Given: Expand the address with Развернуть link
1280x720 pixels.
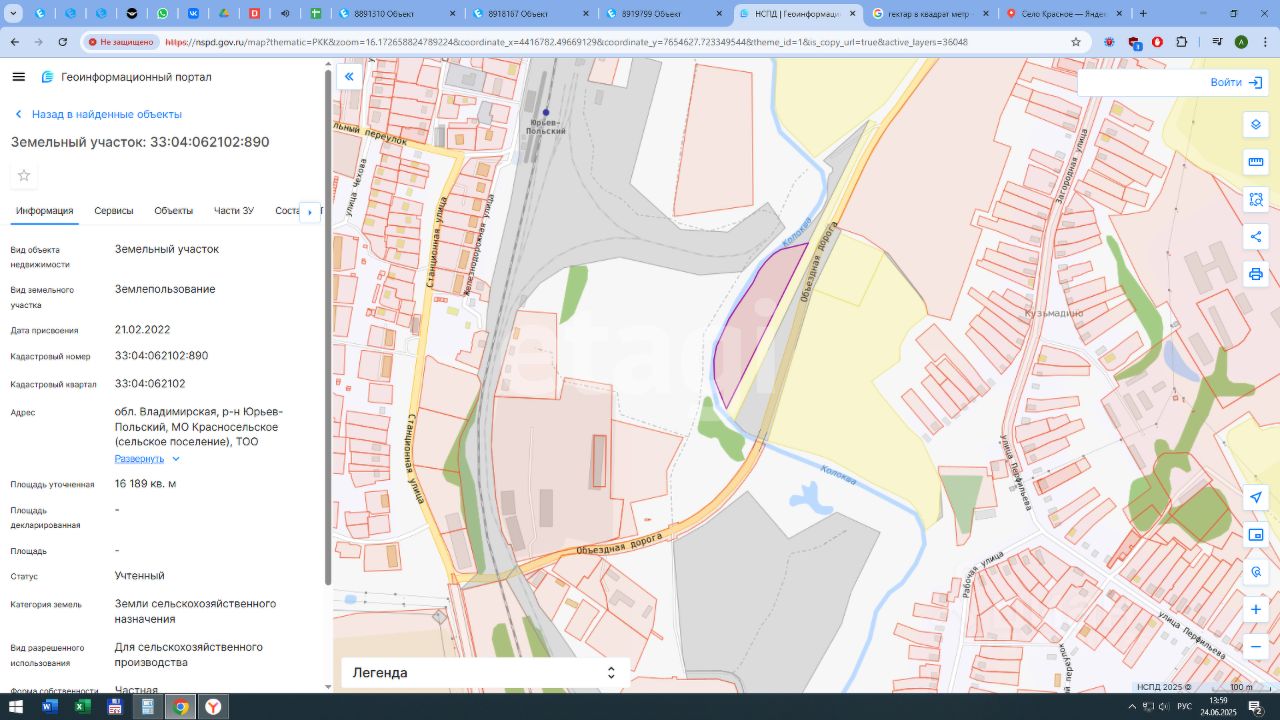Looking at the screenshot, I should coord(147,459).
